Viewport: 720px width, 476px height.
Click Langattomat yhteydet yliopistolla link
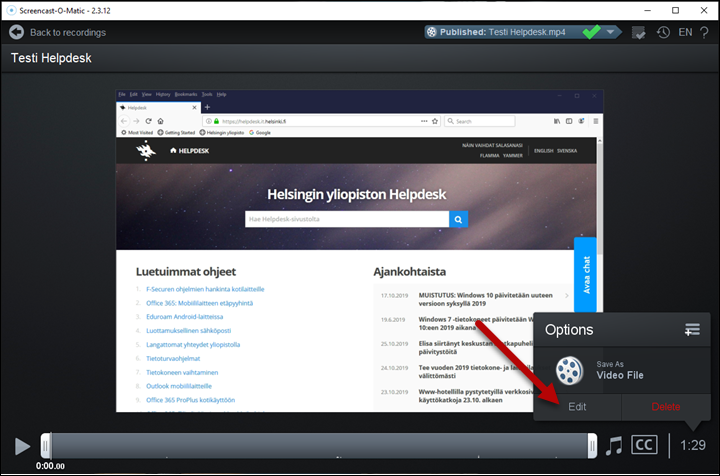tap(193, 345)
